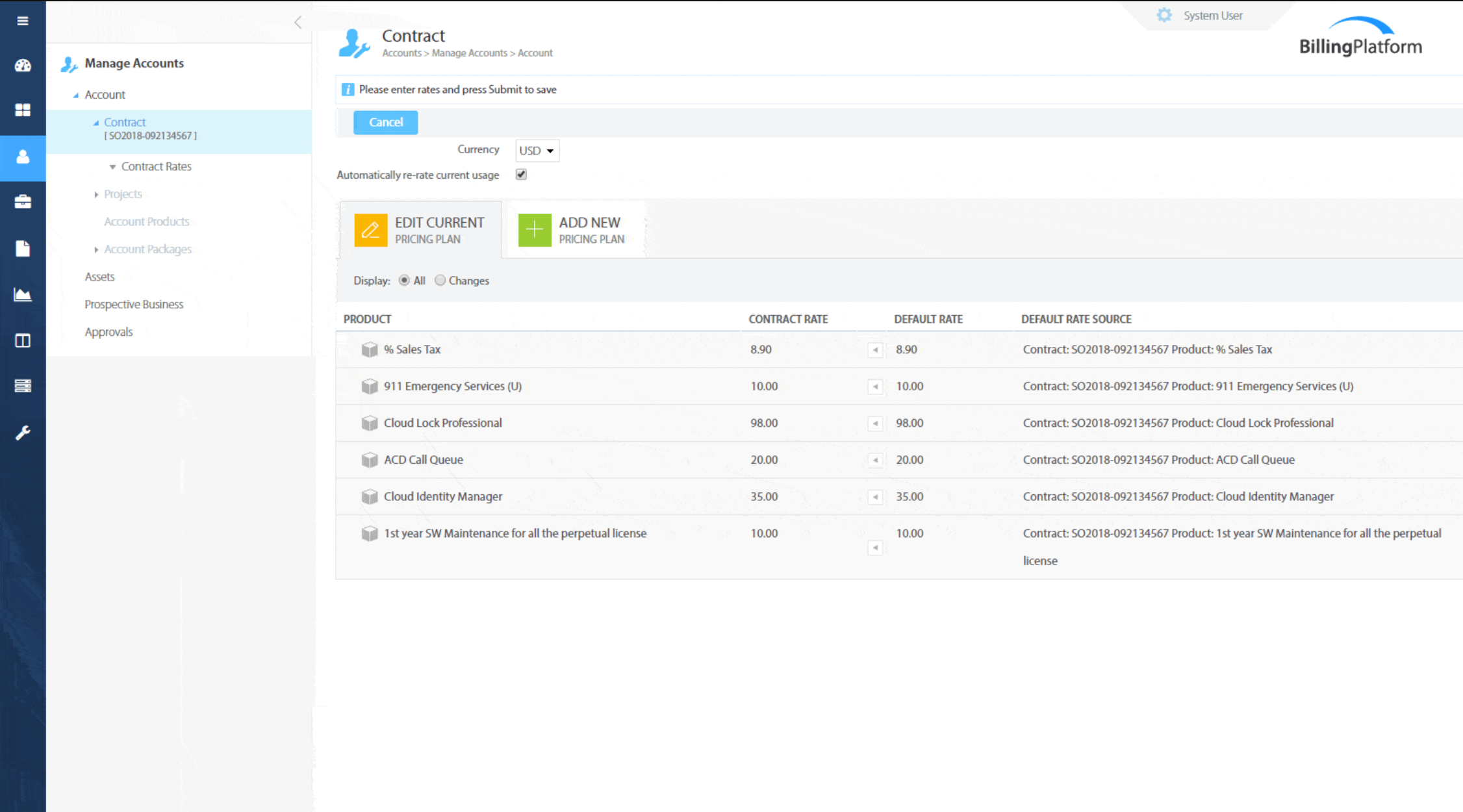Open the Dashboard speedometer icon
The width and height of the screenshot is (1463, 812).
click(x=23, y=65)
